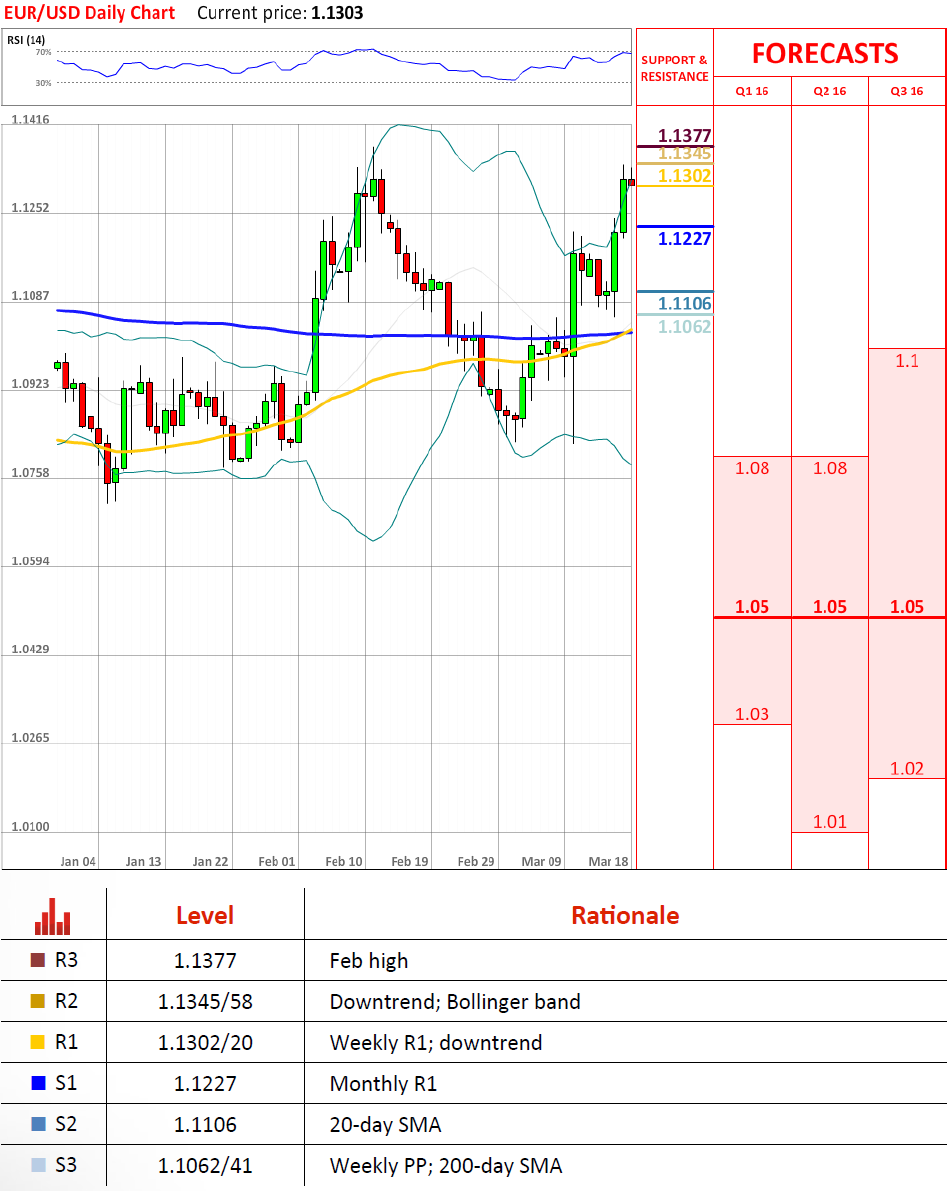Click the Mar 18 date axis label

(x=609, y=861)
